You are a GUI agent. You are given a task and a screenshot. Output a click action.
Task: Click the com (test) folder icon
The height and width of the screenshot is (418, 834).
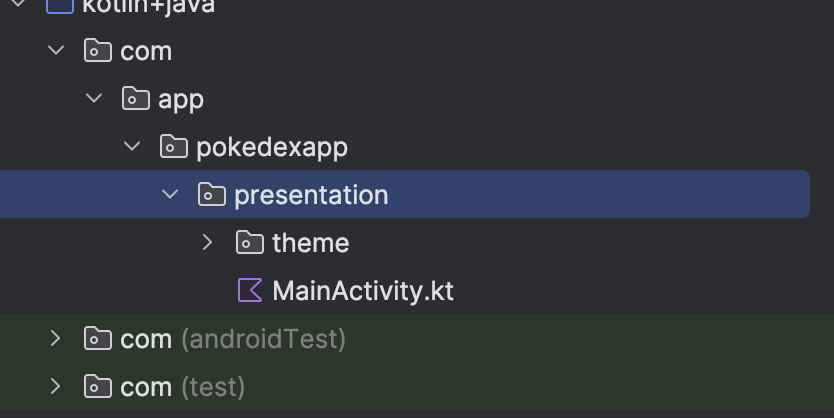click(x=97, y=387)
